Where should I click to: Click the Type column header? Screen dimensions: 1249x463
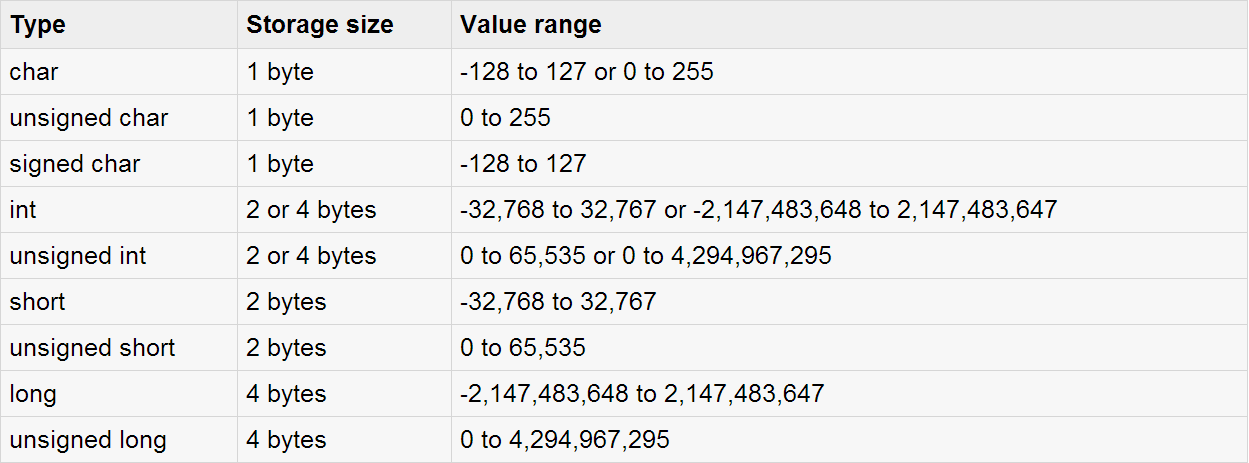tap(38, 26)
